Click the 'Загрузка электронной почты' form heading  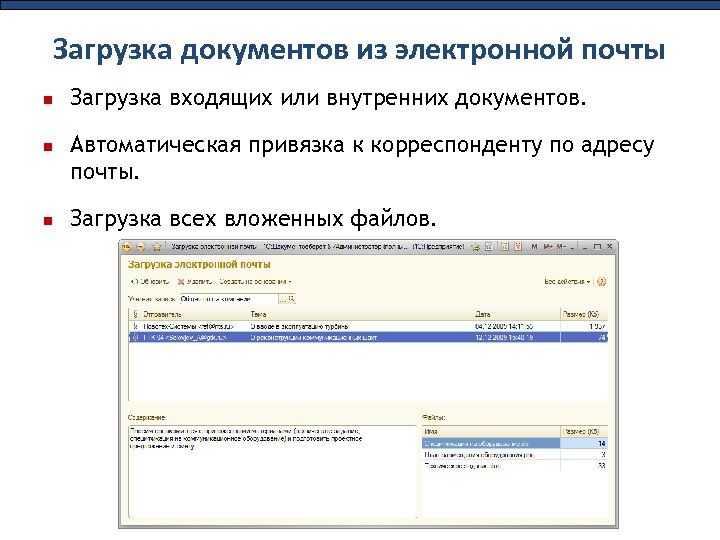tap(199, 264)
